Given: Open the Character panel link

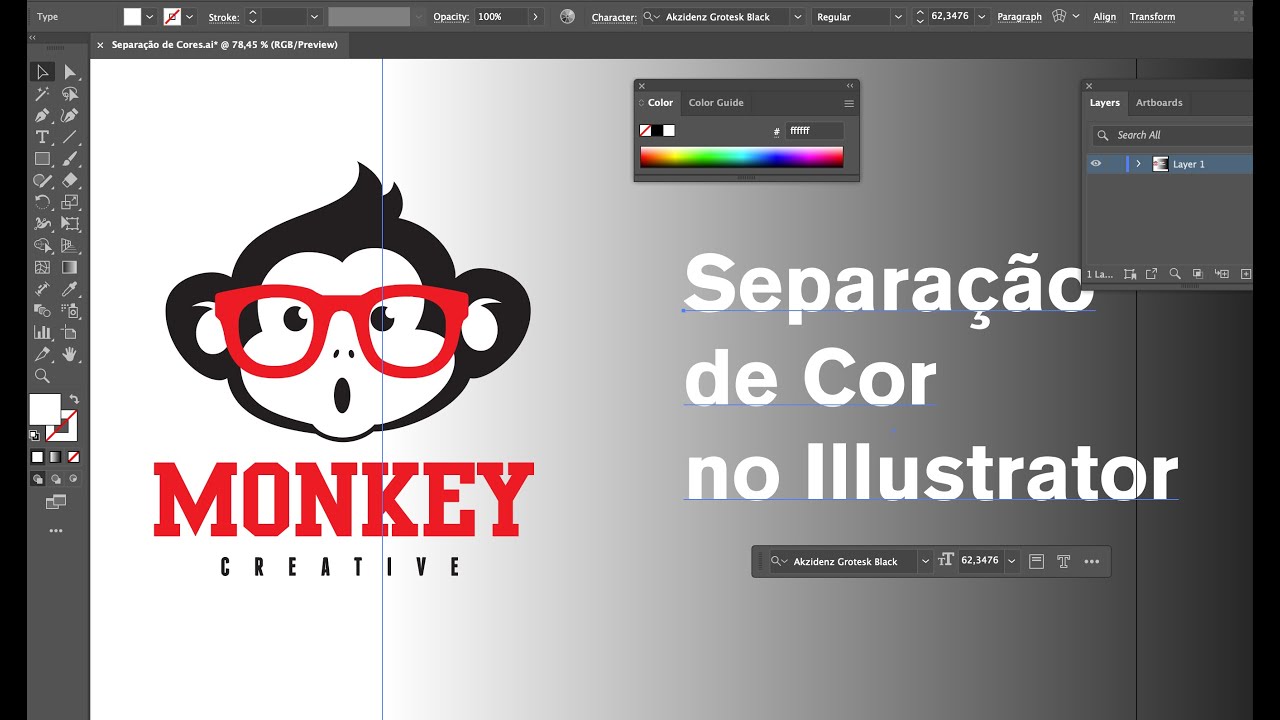Looking at the screenshot, I should tap(614, 17).
